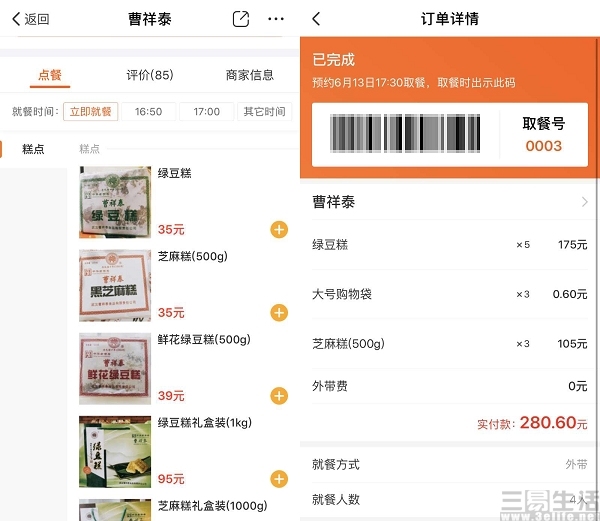Open 绿豆糕礼盒装(1kg) product title
This screenshot has width=600, height=521.
click(205, 423)
